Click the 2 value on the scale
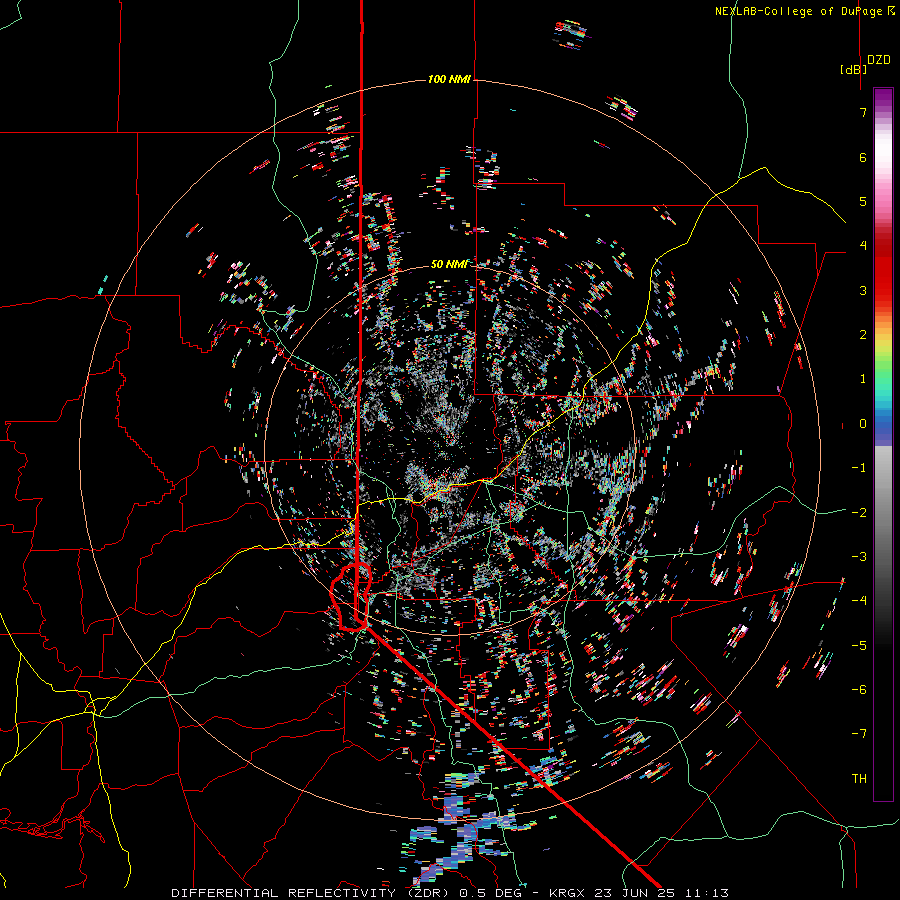900x900 pixels. [863, 335]
